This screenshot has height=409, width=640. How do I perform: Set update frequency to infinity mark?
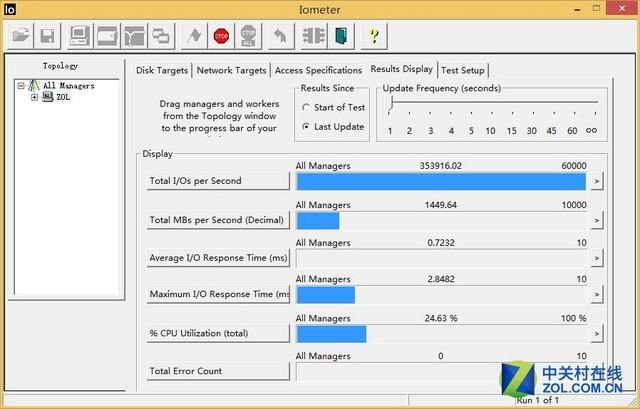(591, 130)
